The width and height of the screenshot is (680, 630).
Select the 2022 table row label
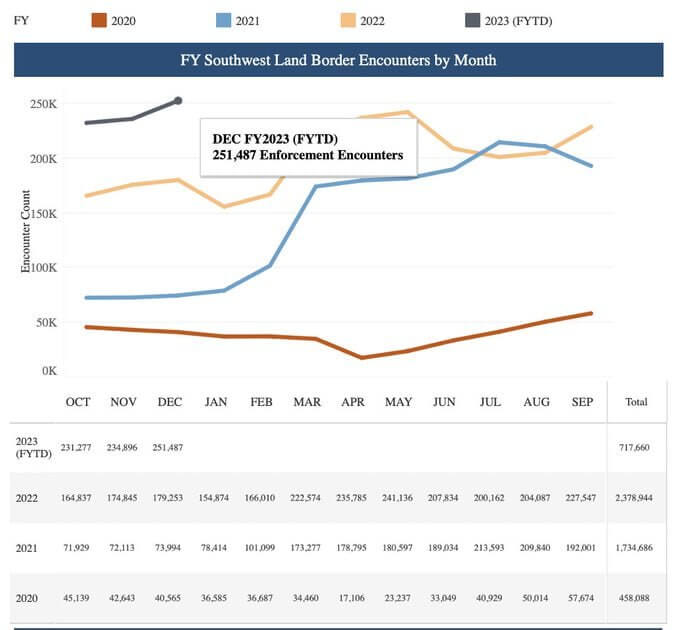click(27, 497)
